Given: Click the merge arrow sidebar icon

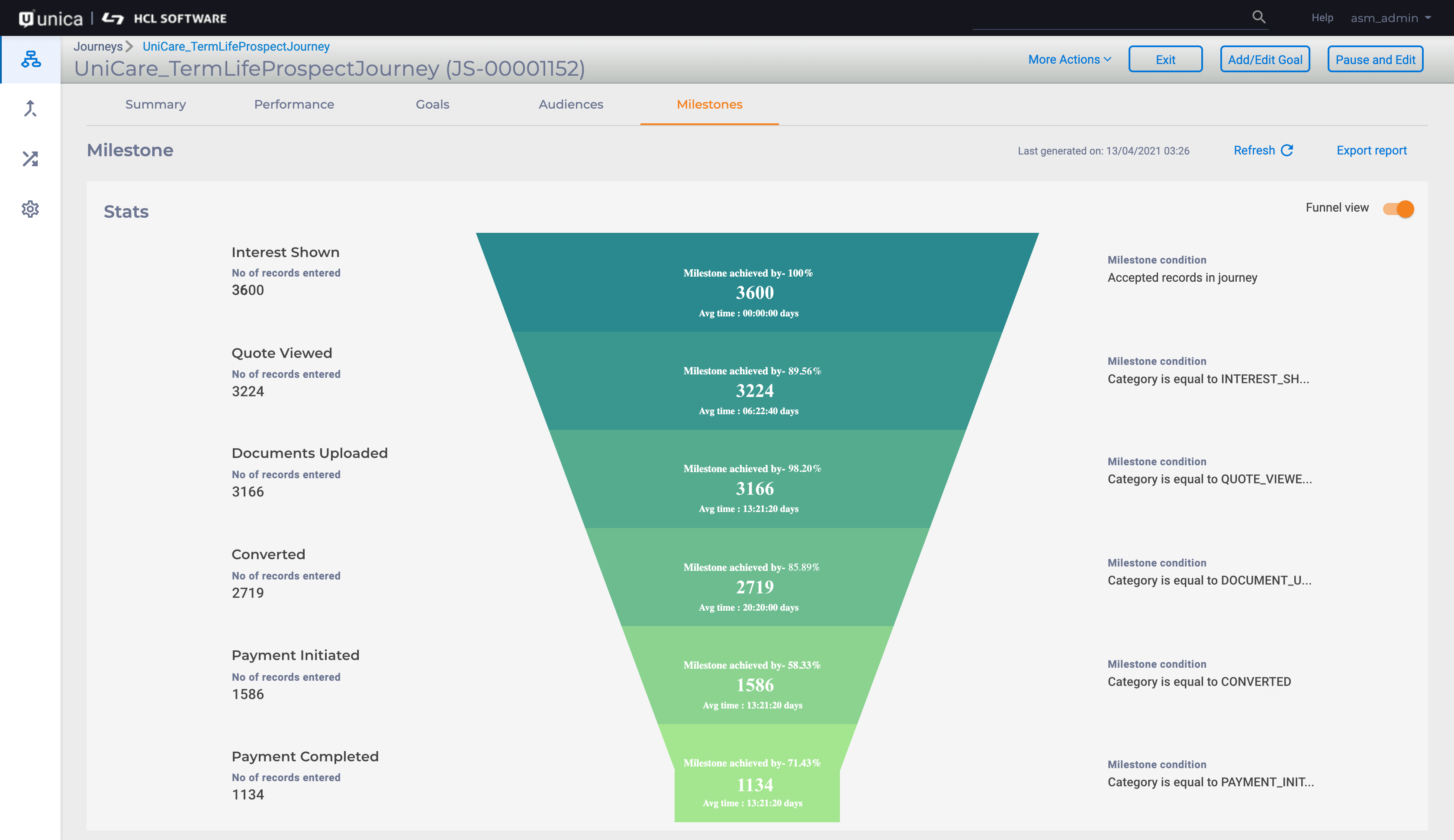Looking at the screenshot, I should pyautogui.click(x=31, y=109).
